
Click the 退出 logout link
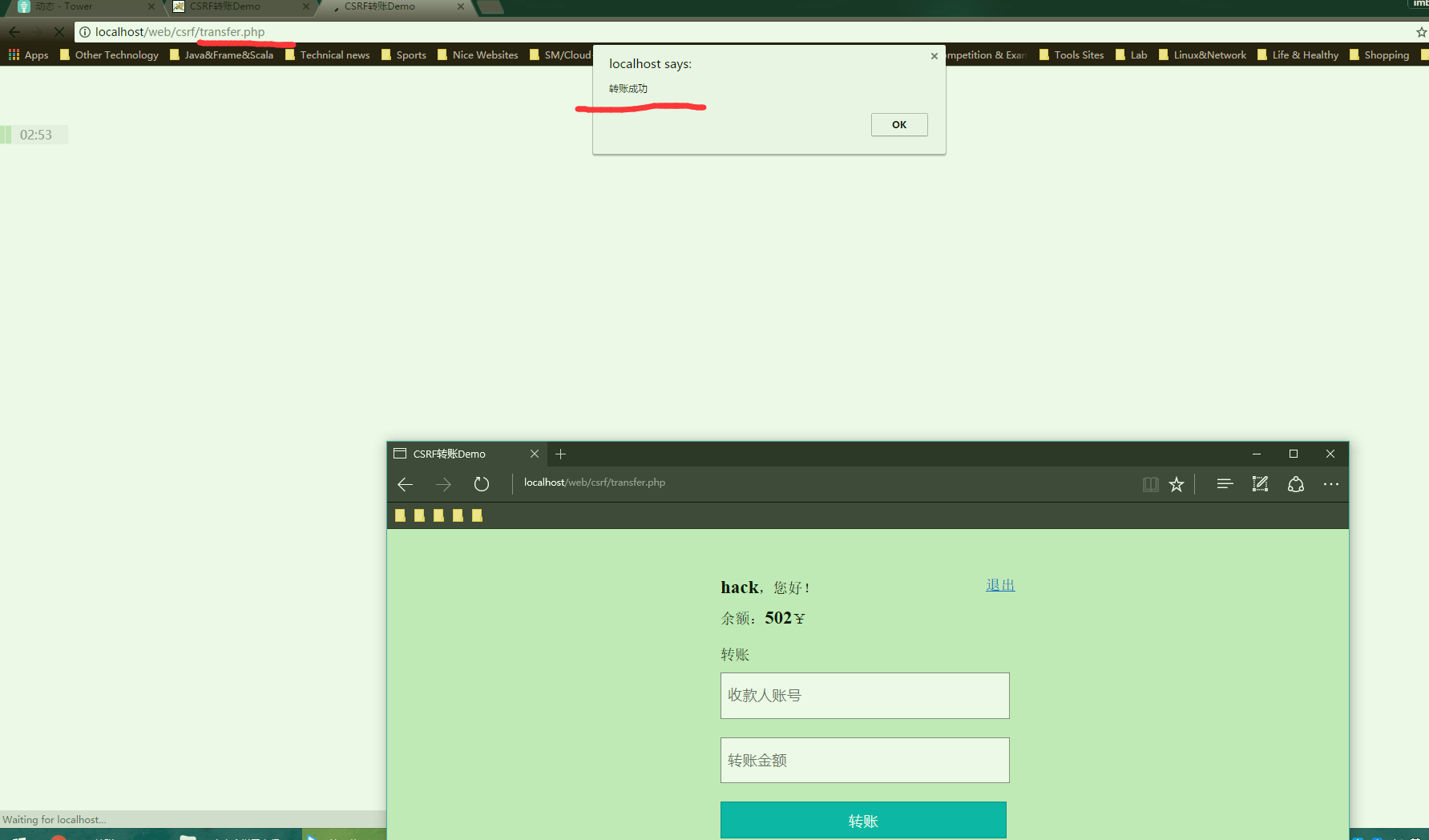999,585
